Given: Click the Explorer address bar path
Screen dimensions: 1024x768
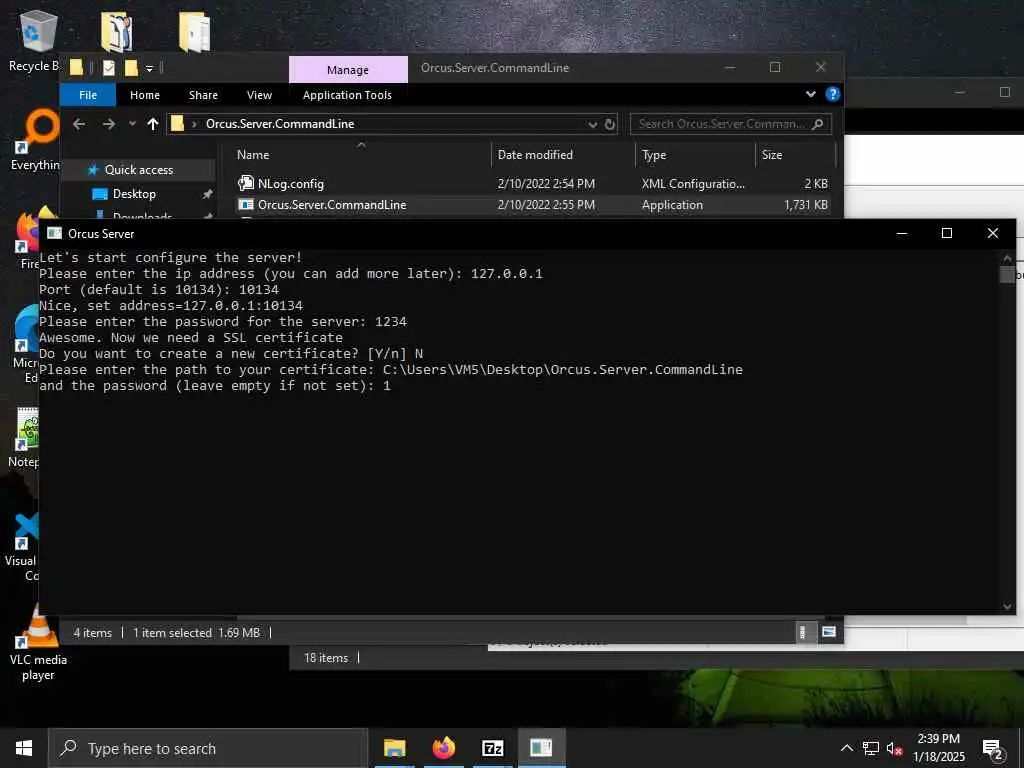Looking at the screenshot, I should click(x=280, y=124).
